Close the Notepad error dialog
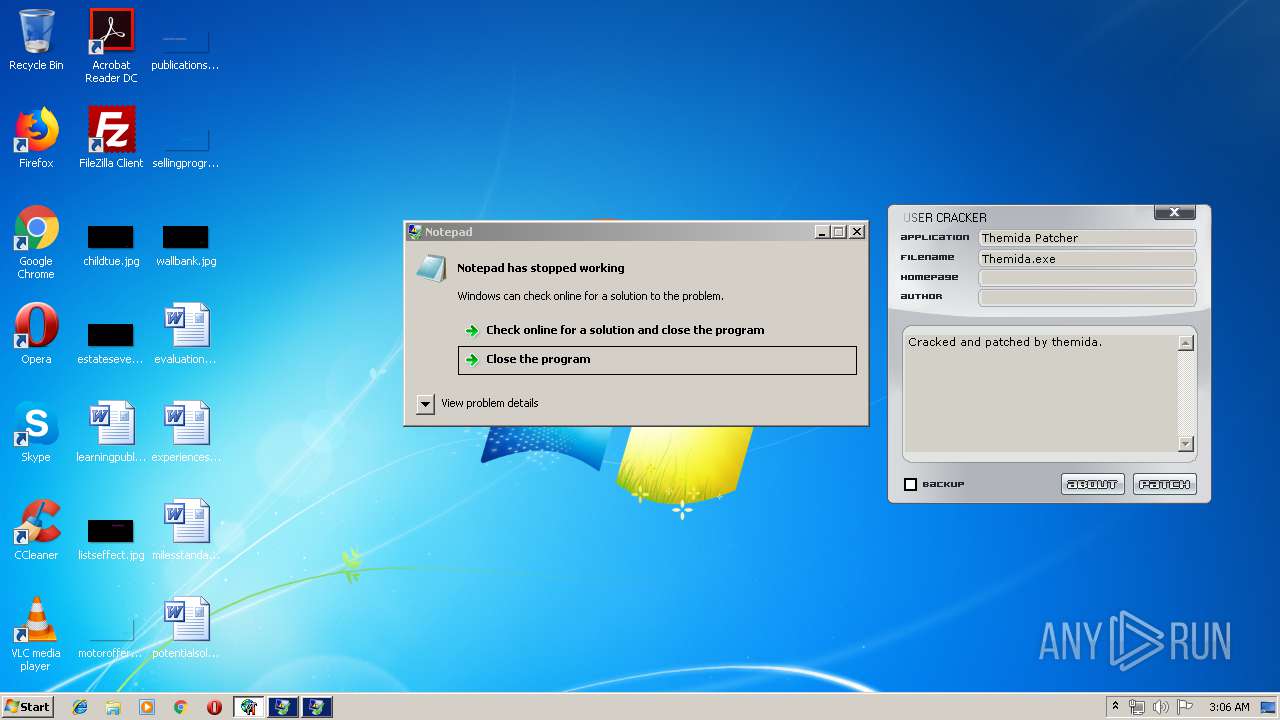Screen dimensions: 1280x720 pyautogui.click(x=857, y=232)
